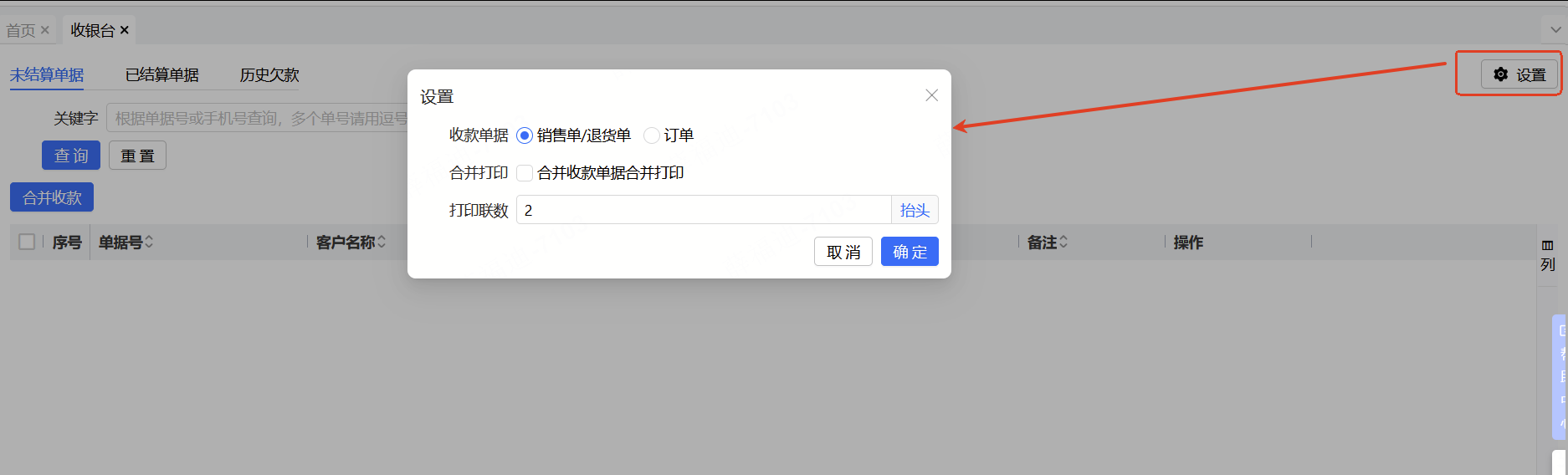Click the 抬头 link beside print copies
The image size is (1568, 475).
(x=915, y=210)
